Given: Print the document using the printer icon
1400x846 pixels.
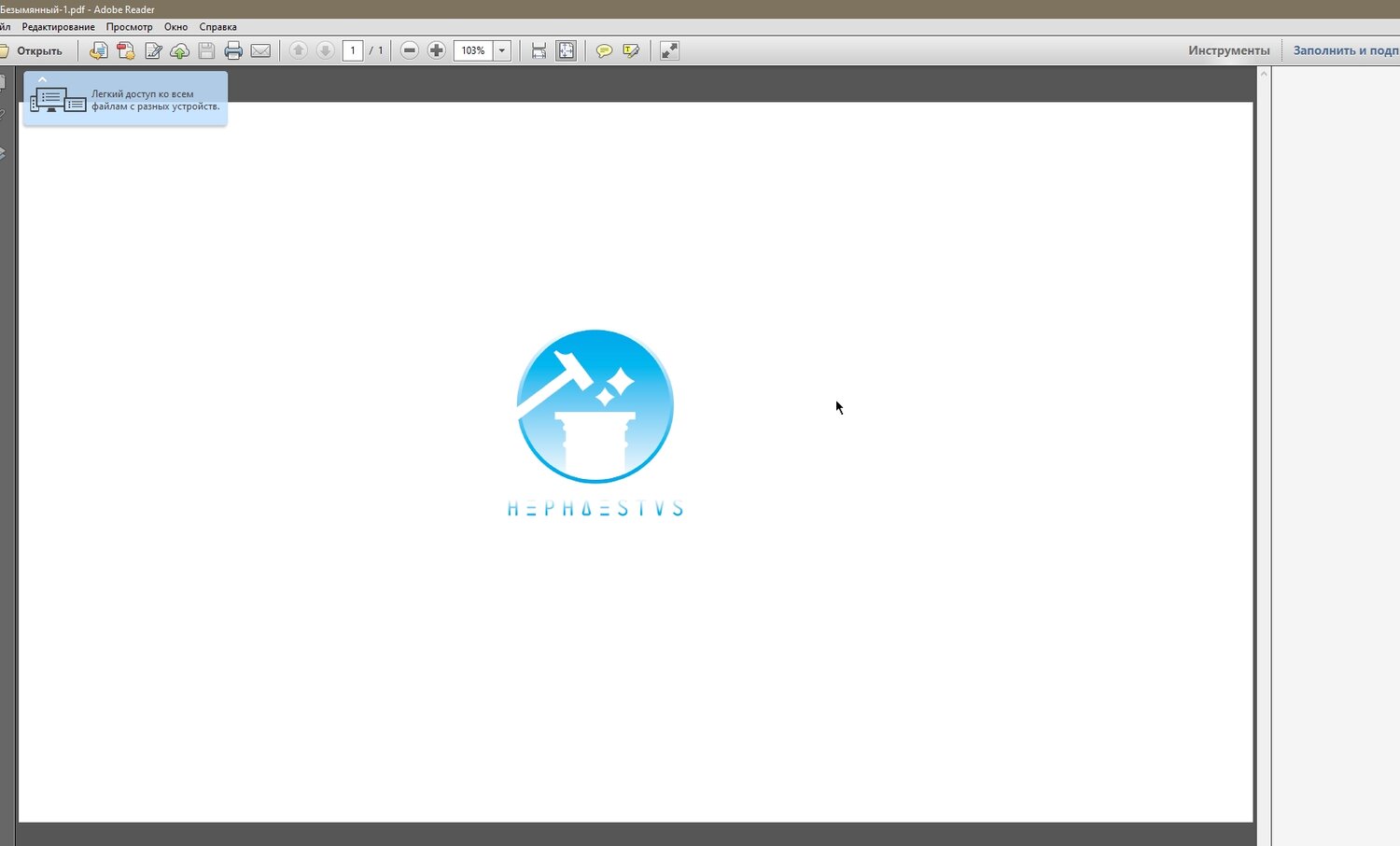Looking at the screenshot, I should [234, 50].
